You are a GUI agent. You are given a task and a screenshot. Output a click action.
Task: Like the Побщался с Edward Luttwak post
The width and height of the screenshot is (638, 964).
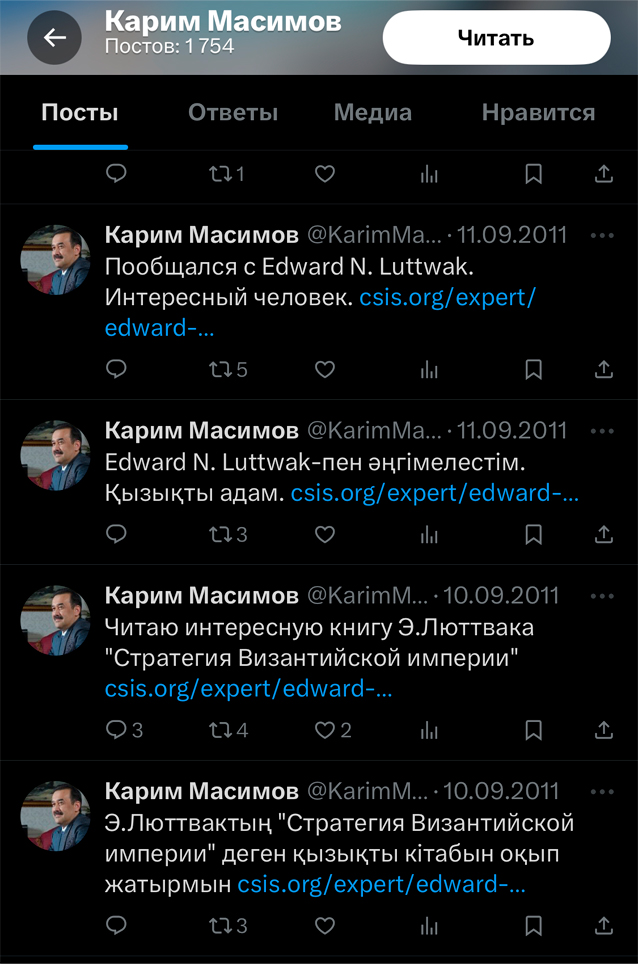325,369
